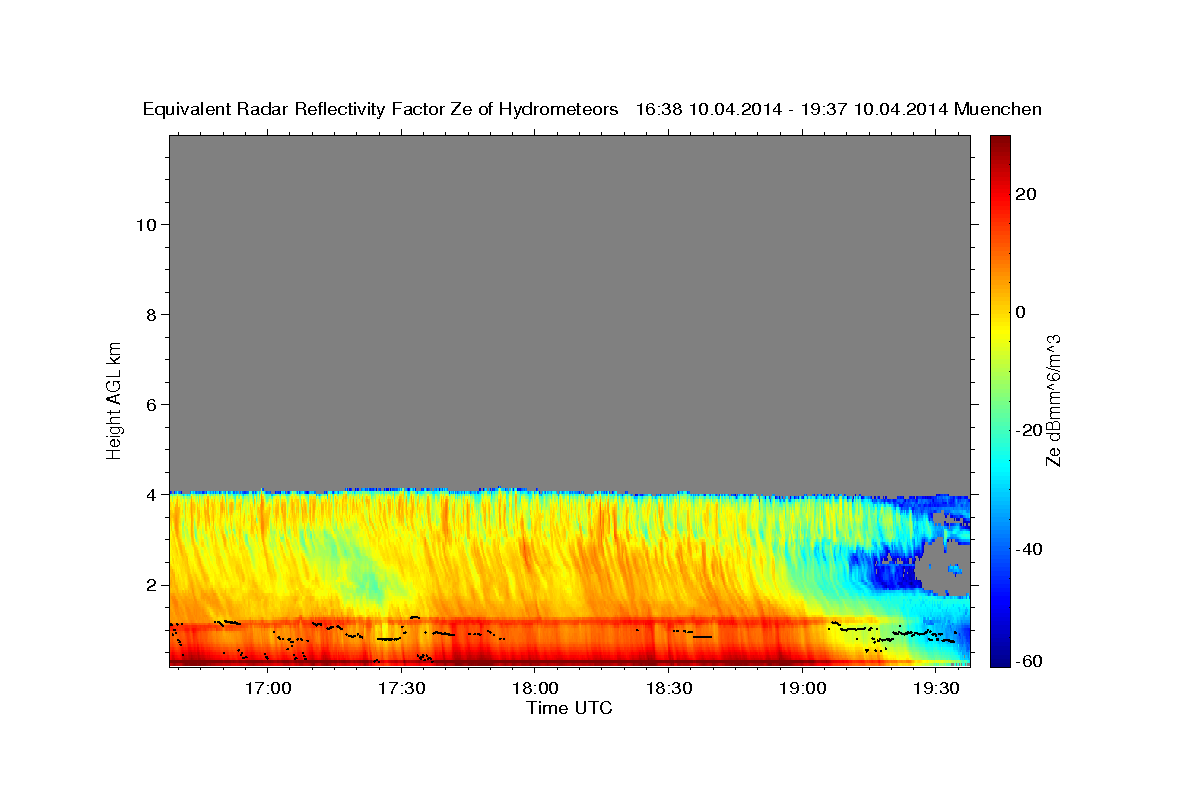Click the 19:00 time tick label

pos(803,689)
